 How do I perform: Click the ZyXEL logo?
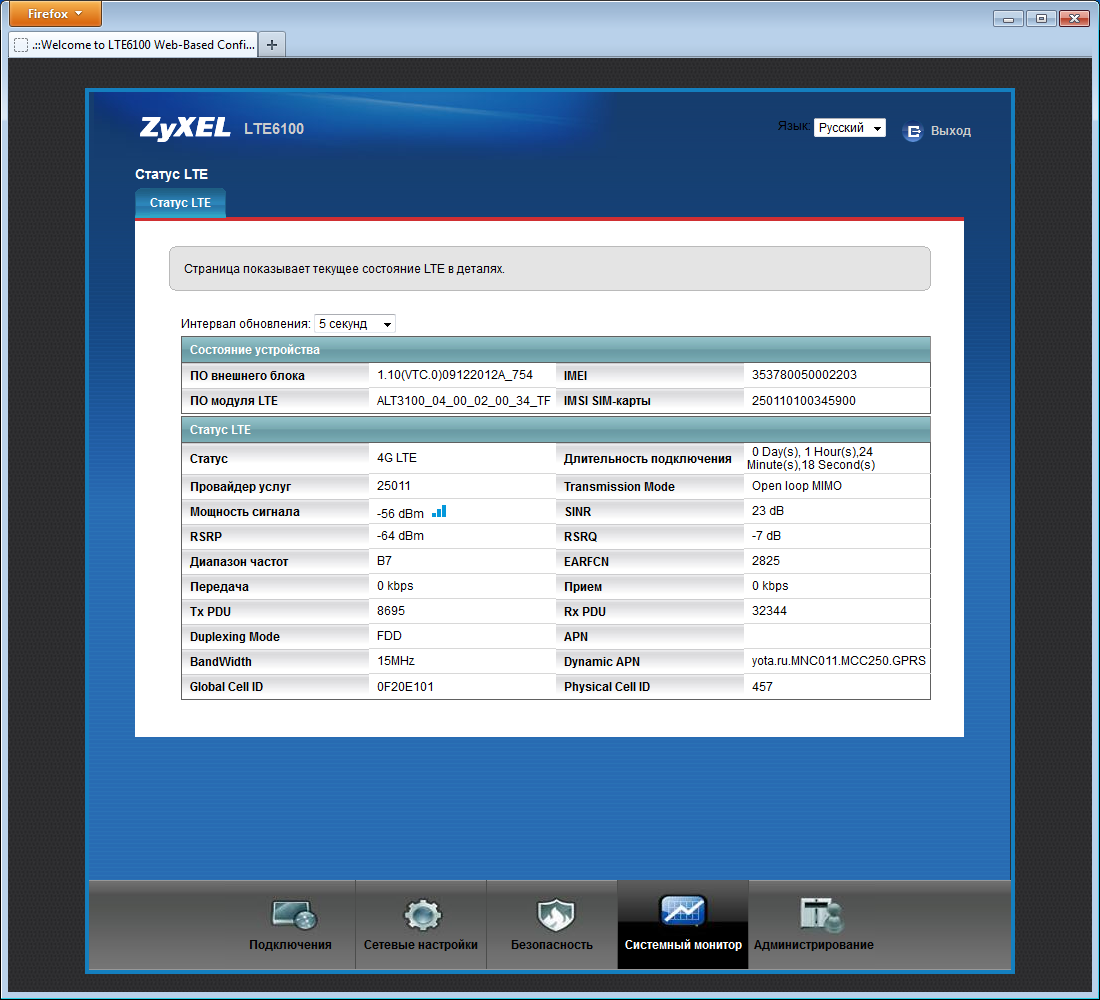[x=185, y=128]
